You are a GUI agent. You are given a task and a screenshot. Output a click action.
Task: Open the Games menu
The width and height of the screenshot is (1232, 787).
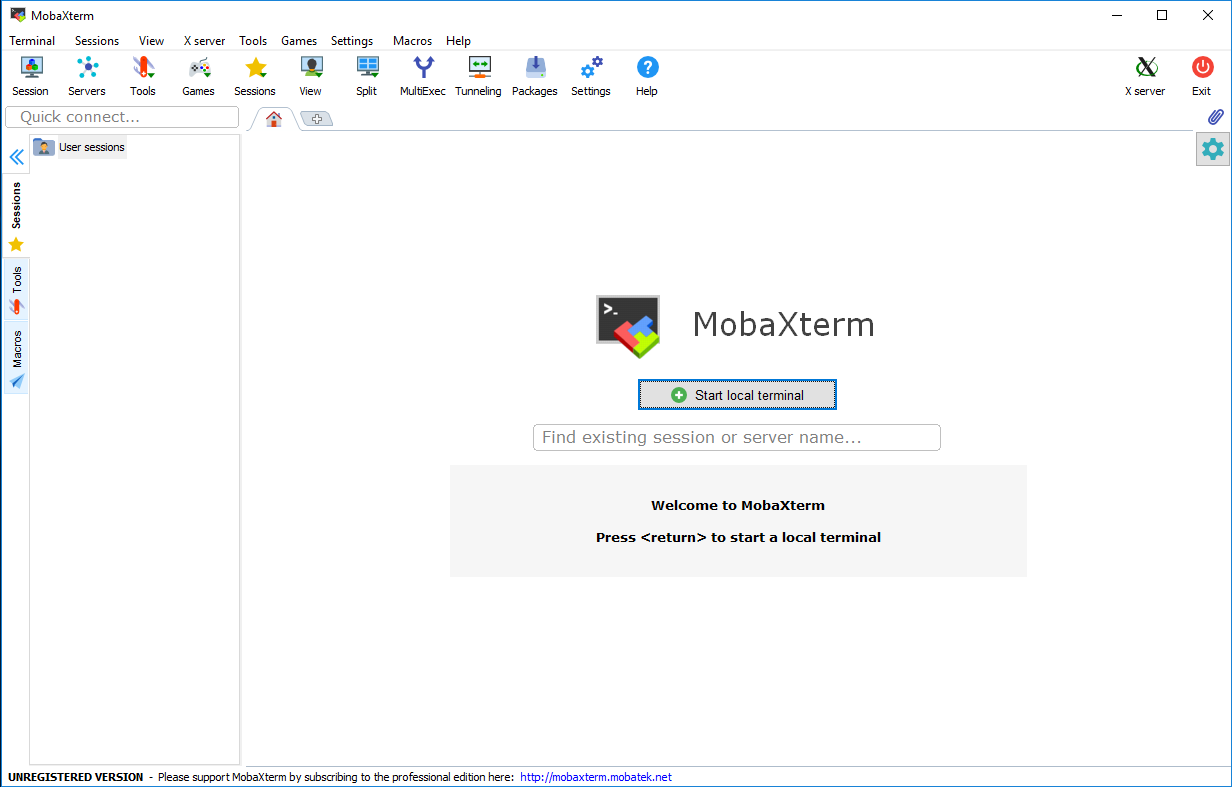pos(299,41)
